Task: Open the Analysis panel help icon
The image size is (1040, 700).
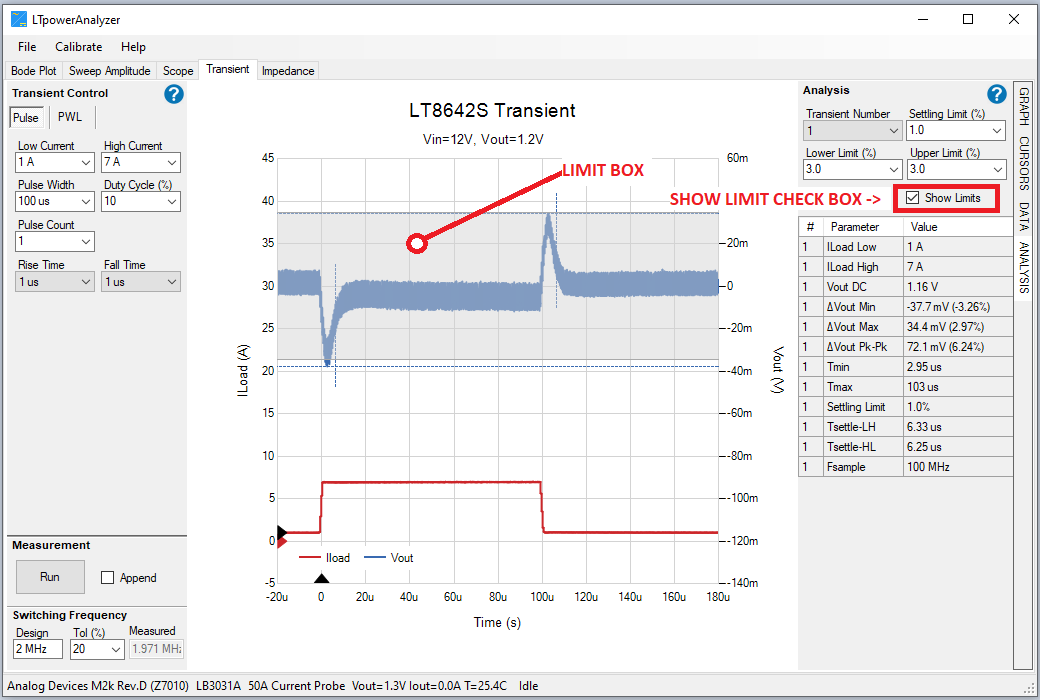Action: (x=996, y=93)
